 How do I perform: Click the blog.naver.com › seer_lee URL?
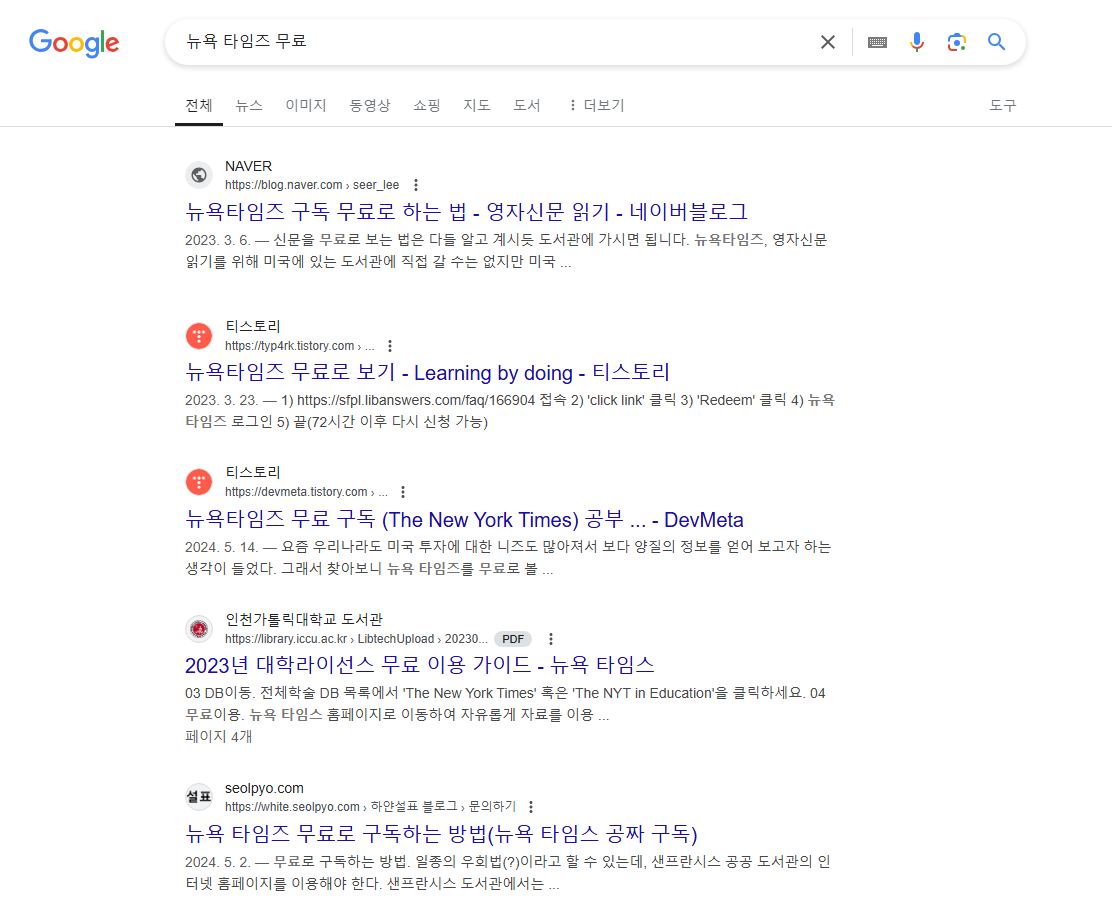click(312, 185)
